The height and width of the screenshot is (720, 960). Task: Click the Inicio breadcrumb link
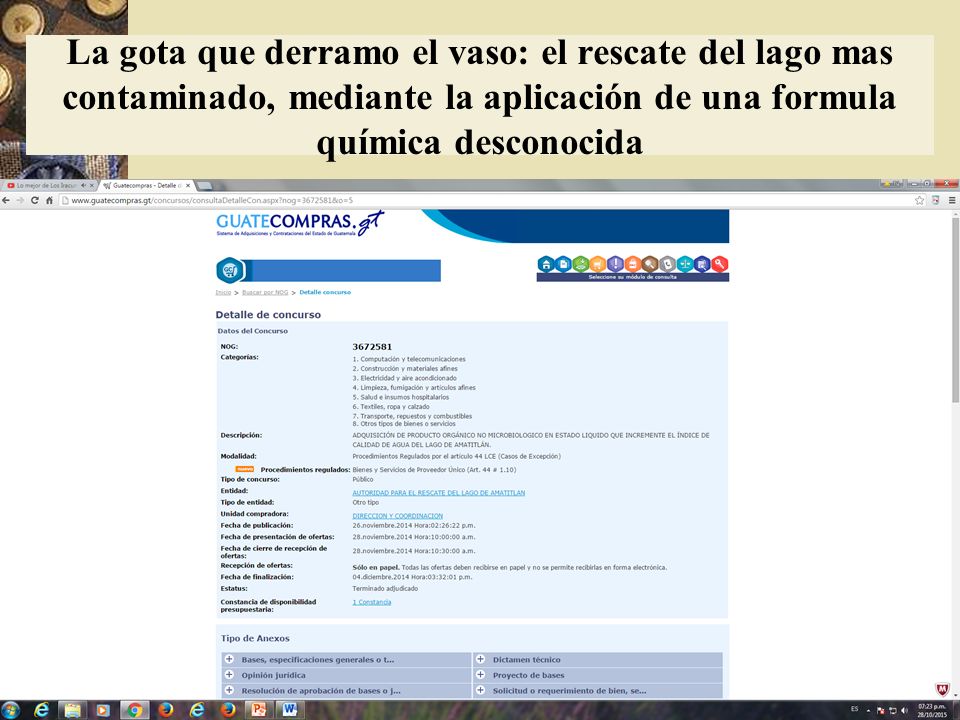[x=223, y=292]
